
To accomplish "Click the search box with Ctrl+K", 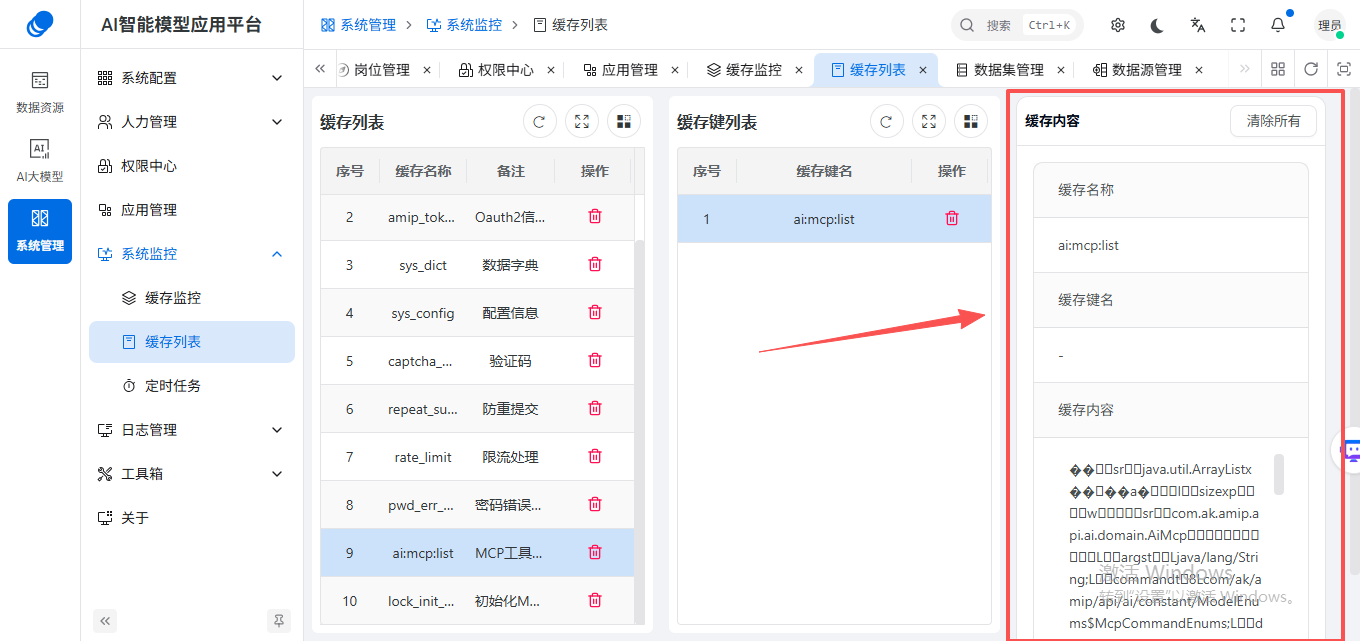I will (x=1017, y=25).
